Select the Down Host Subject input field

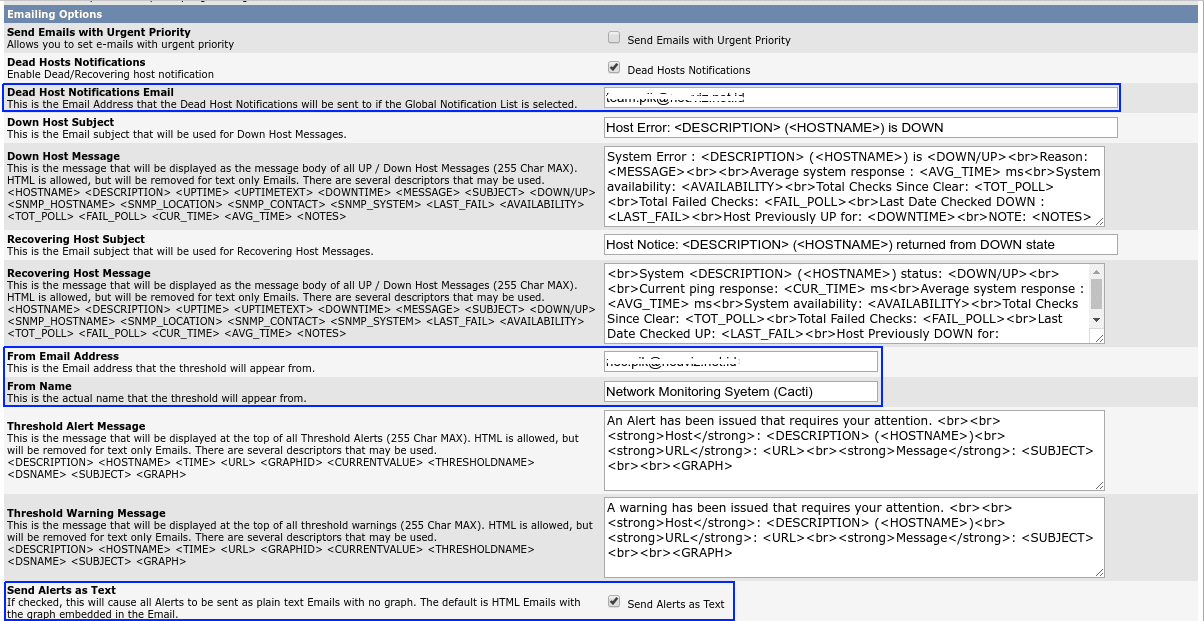[x=860, y=127]
